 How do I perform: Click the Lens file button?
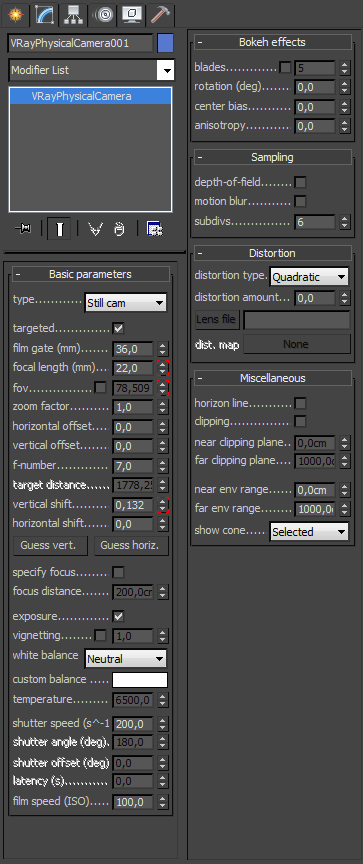pos(218,319)
